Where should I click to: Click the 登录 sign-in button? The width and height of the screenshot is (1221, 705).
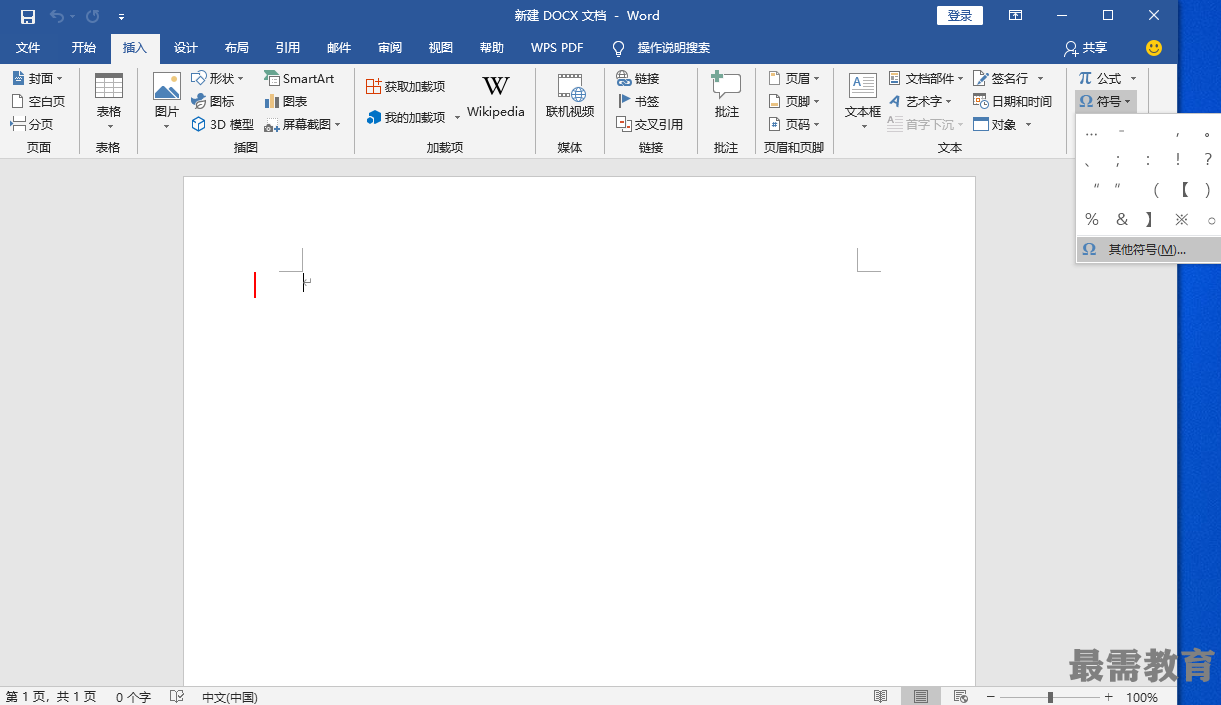click(x=960, y=15)
